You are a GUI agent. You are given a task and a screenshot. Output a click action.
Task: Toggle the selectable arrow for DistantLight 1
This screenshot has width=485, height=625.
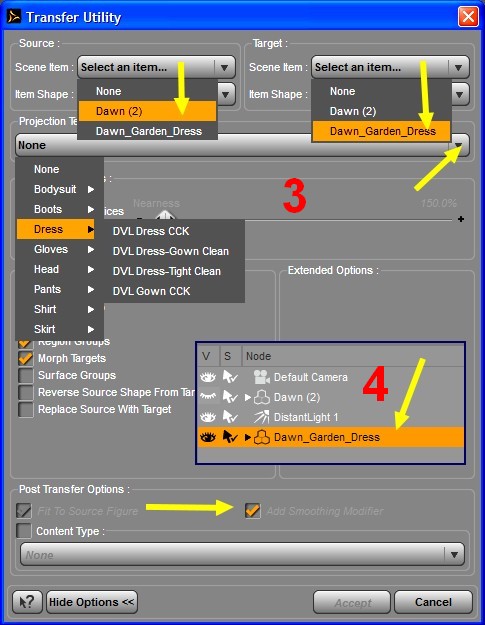click(x=230, y=417)
